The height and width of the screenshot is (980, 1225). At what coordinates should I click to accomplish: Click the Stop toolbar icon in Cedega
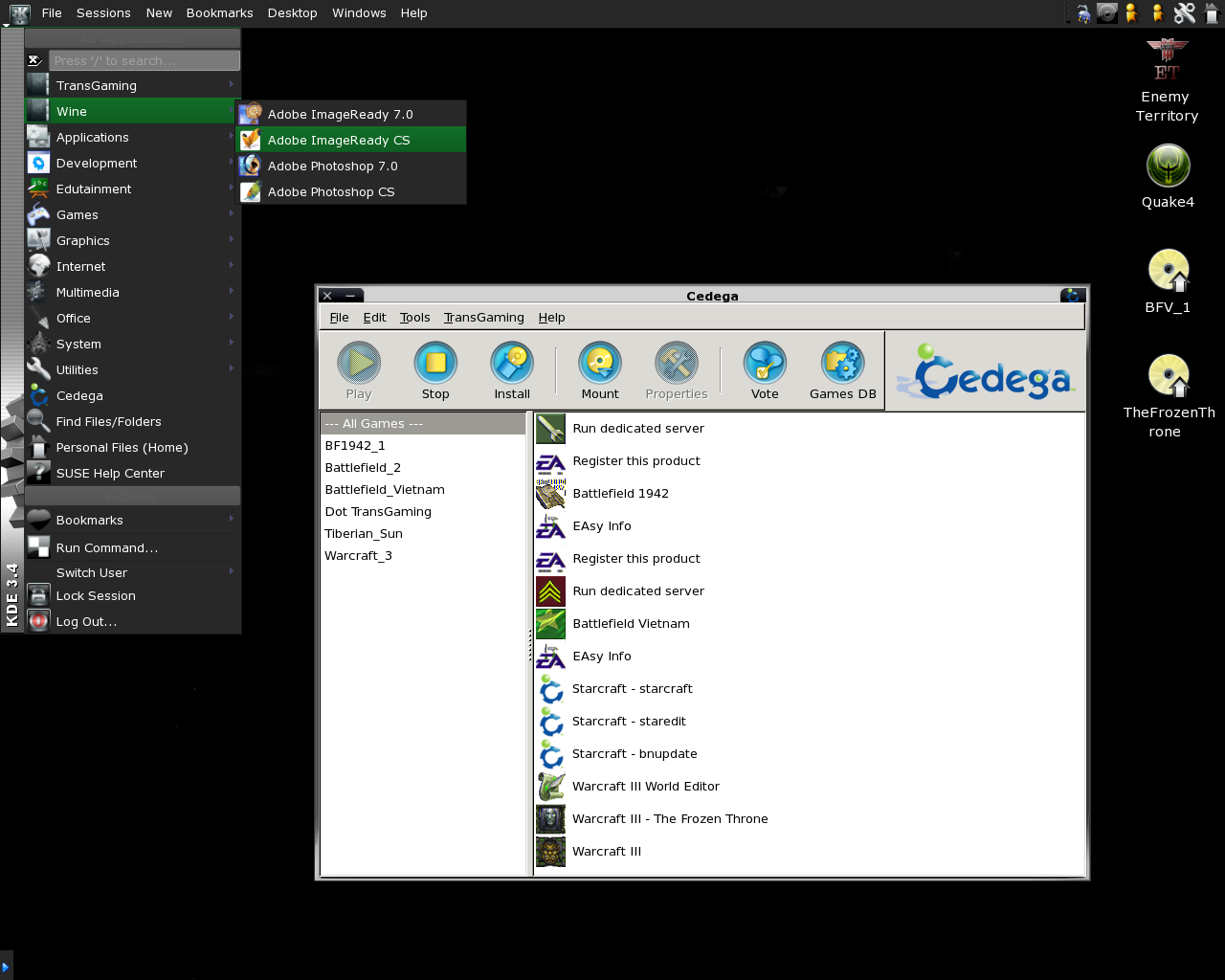pyautogui.click(x=435, y=371)
